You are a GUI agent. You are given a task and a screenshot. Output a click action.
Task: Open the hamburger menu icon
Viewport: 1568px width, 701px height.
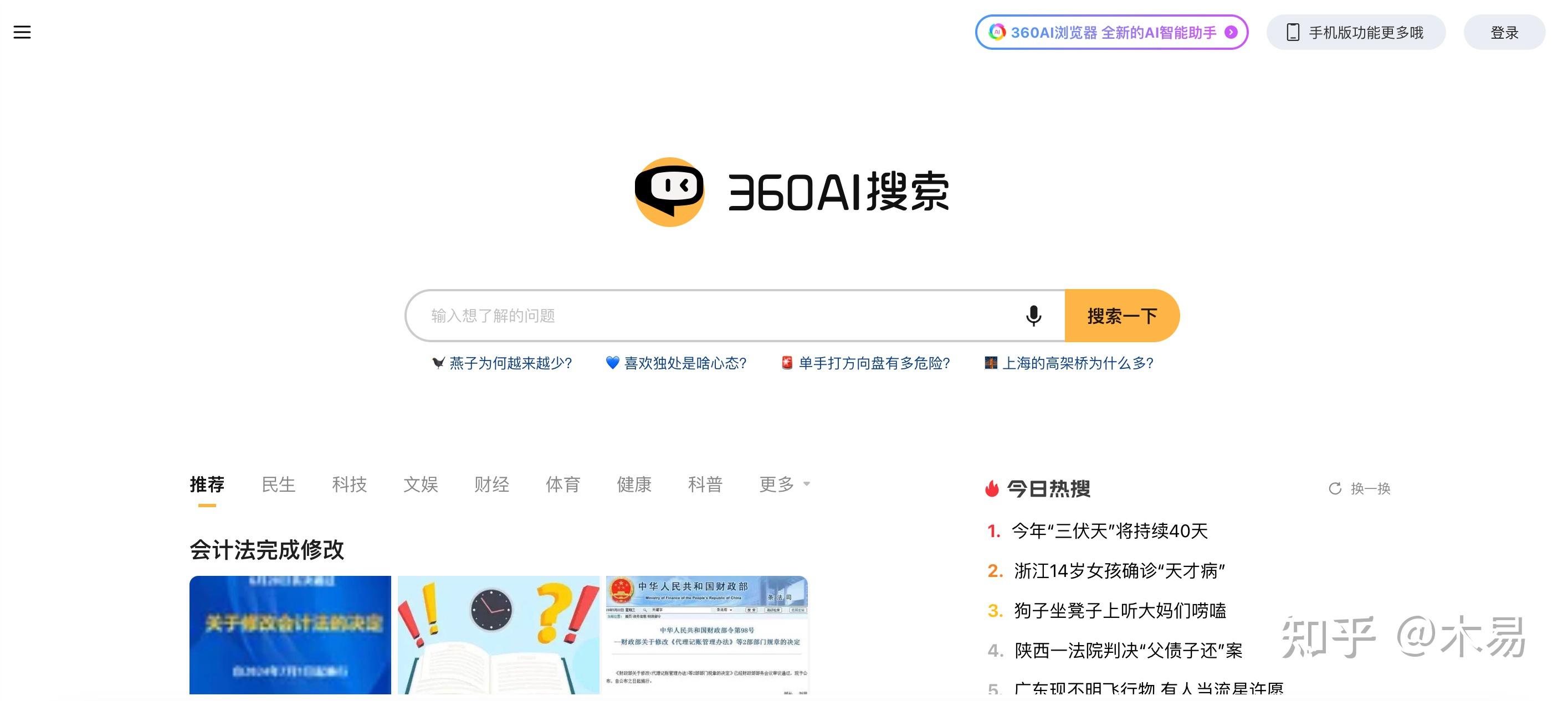click(22, 32)
